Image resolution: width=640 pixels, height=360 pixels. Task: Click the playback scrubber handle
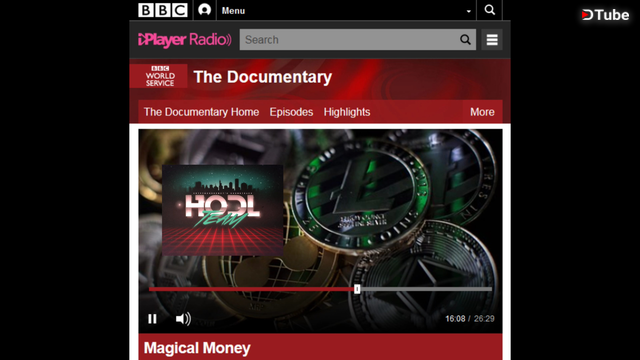(357, 289)
